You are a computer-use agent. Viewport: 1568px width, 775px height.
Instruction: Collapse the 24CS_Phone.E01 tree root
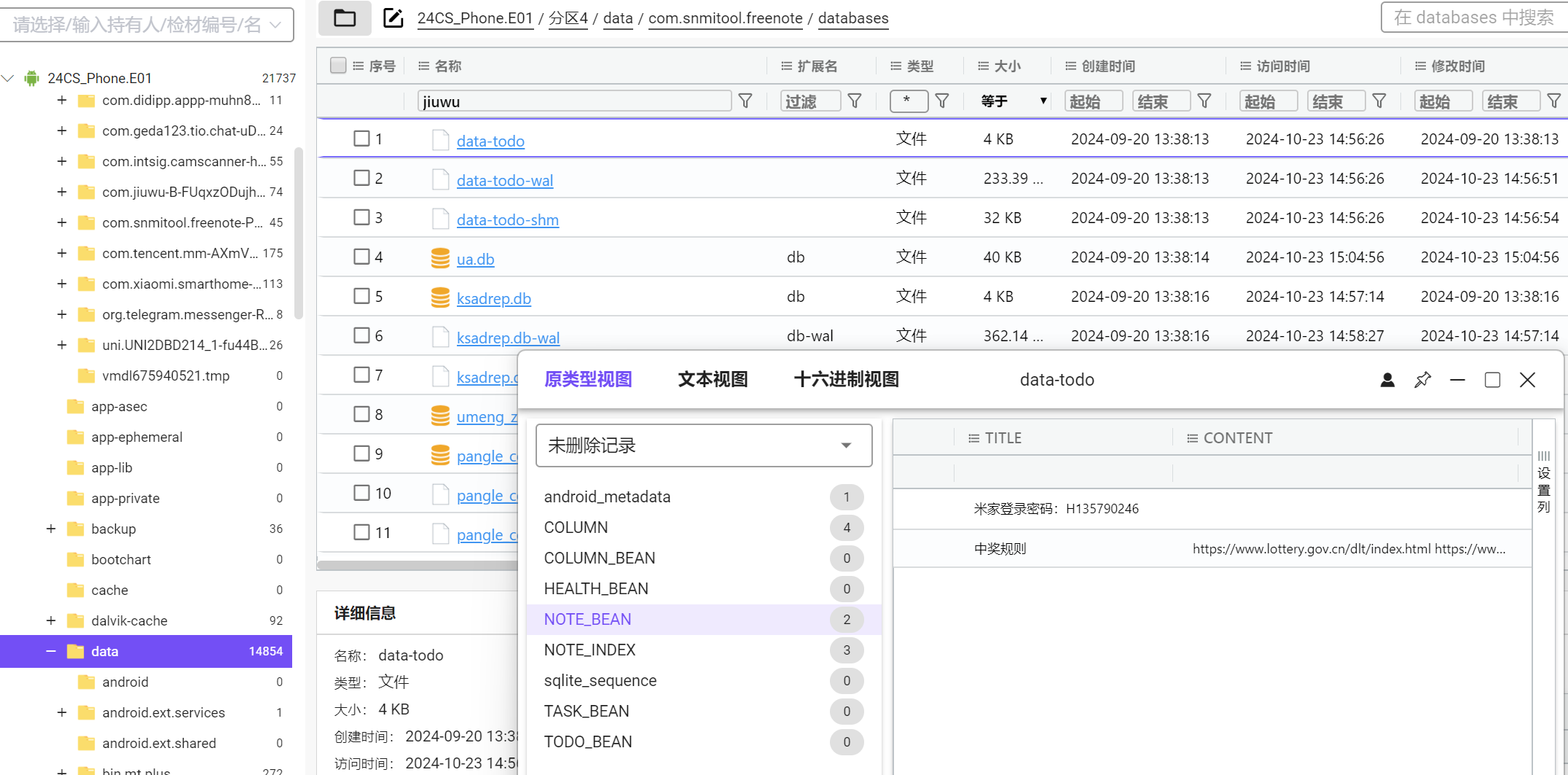pos(9,78)
